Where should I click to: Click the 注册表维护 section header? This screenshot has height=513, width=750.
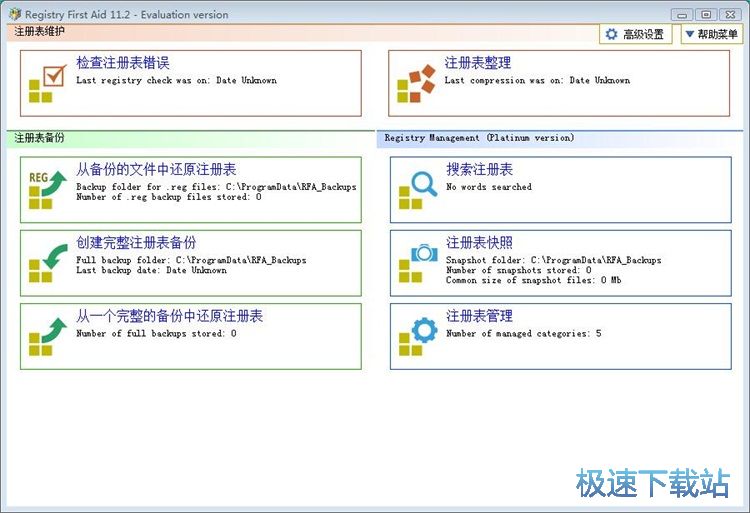[x=39, y=32]
